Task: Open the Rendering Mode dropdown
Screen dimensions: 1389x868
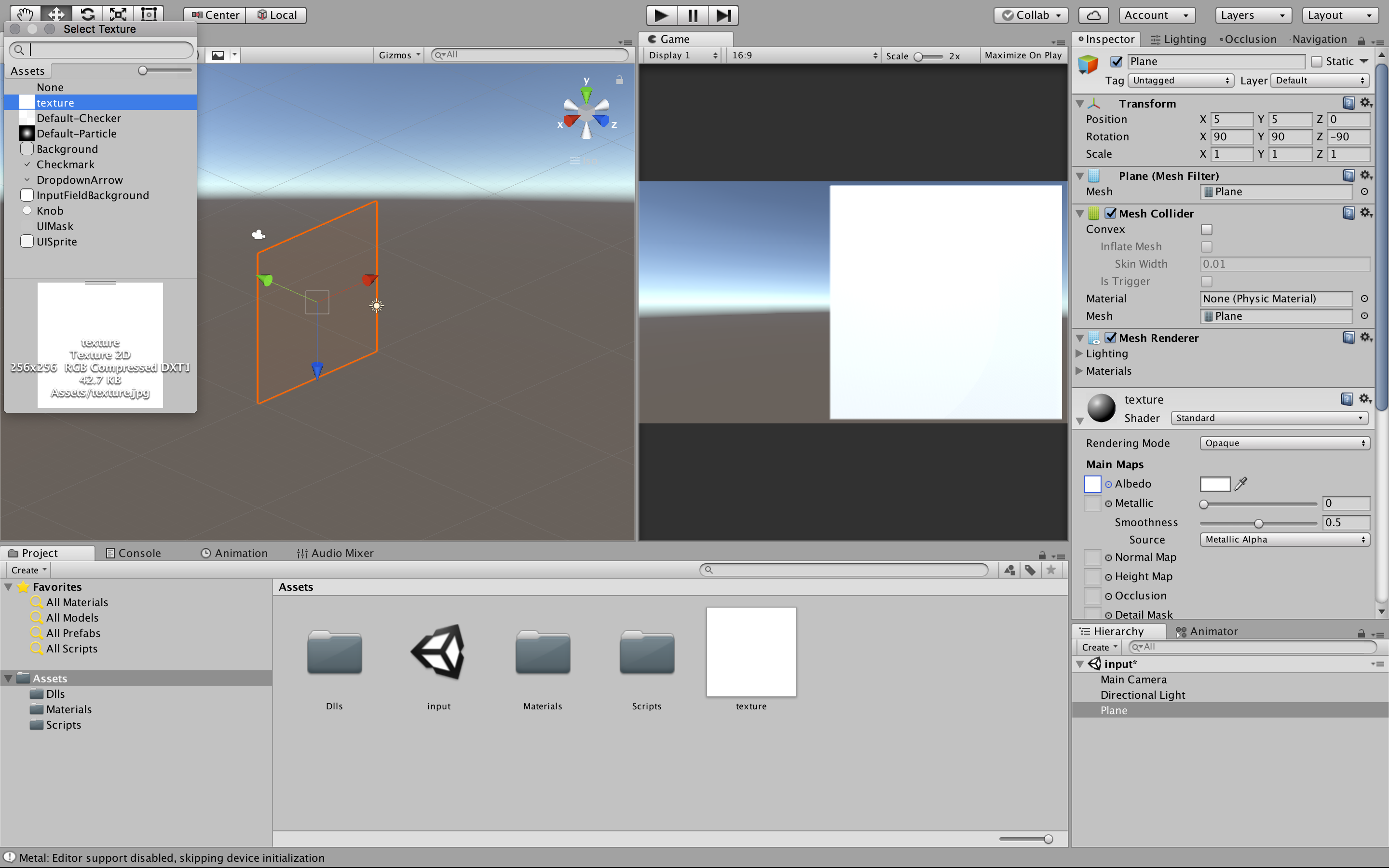Action: [1284, 443]
